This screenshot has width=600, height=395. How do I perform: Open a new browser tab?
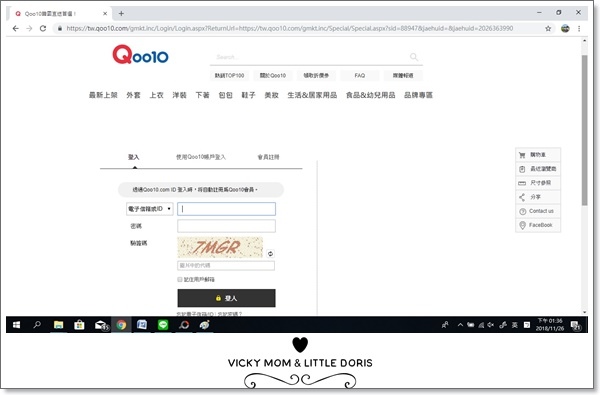pyautogui.click(x=121, y=13)
